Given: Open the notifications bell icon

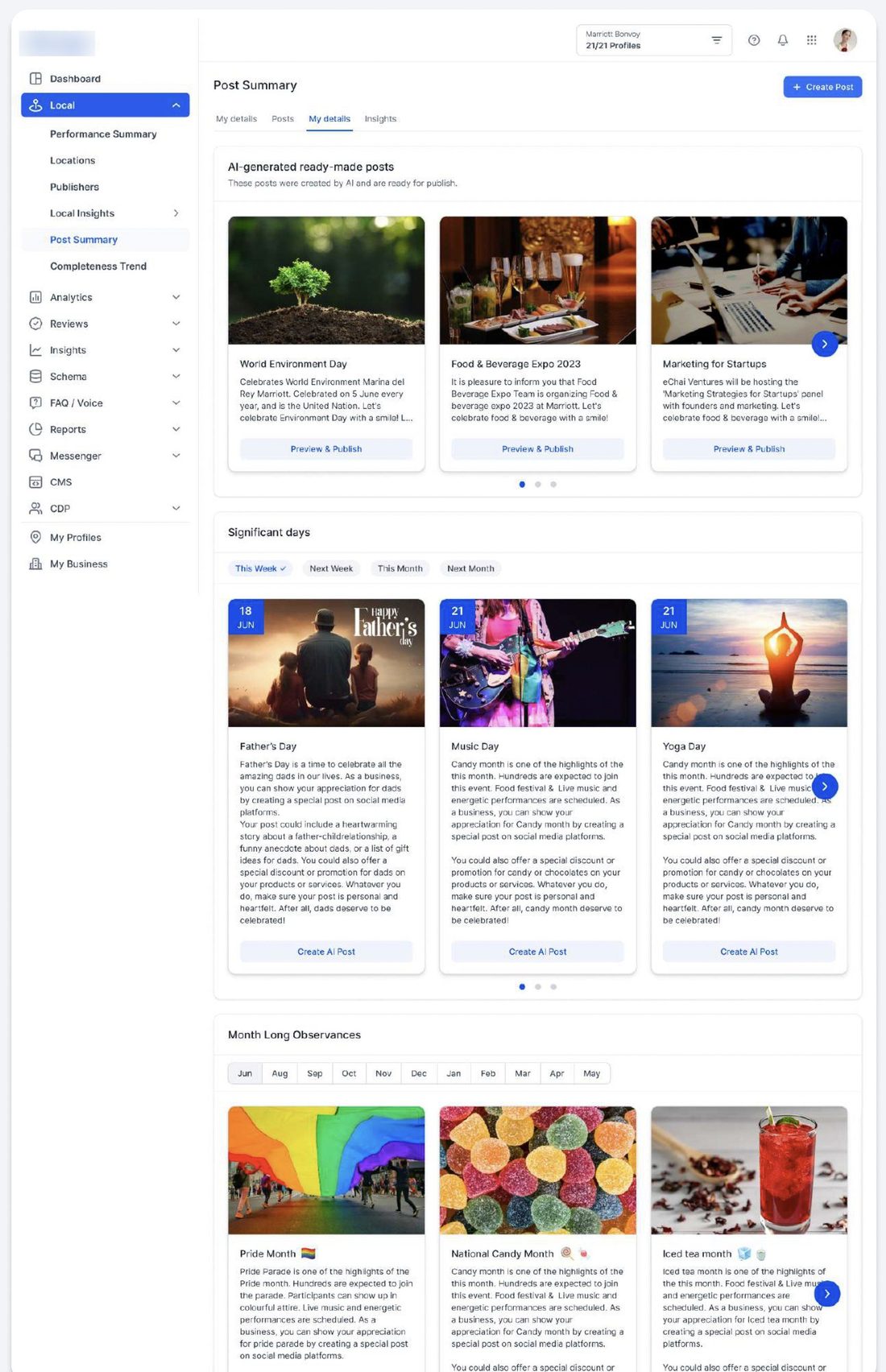Looking at the screenshot, I should [783, 40].
